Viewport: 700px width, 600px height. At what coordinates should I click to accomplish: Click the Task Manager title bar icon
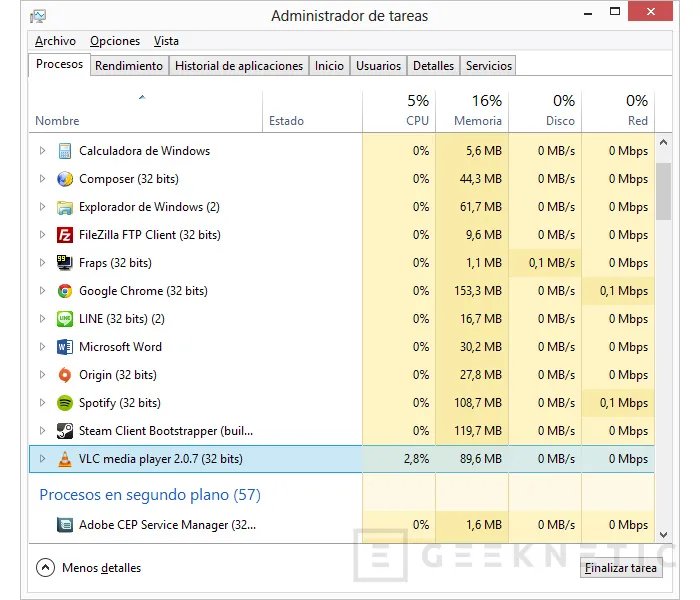click(x=38, y=17)
